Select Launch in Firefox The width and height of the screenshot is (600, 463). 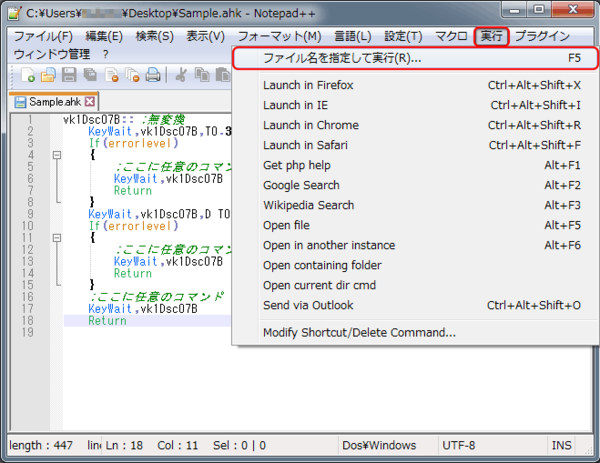coord(416,85)
